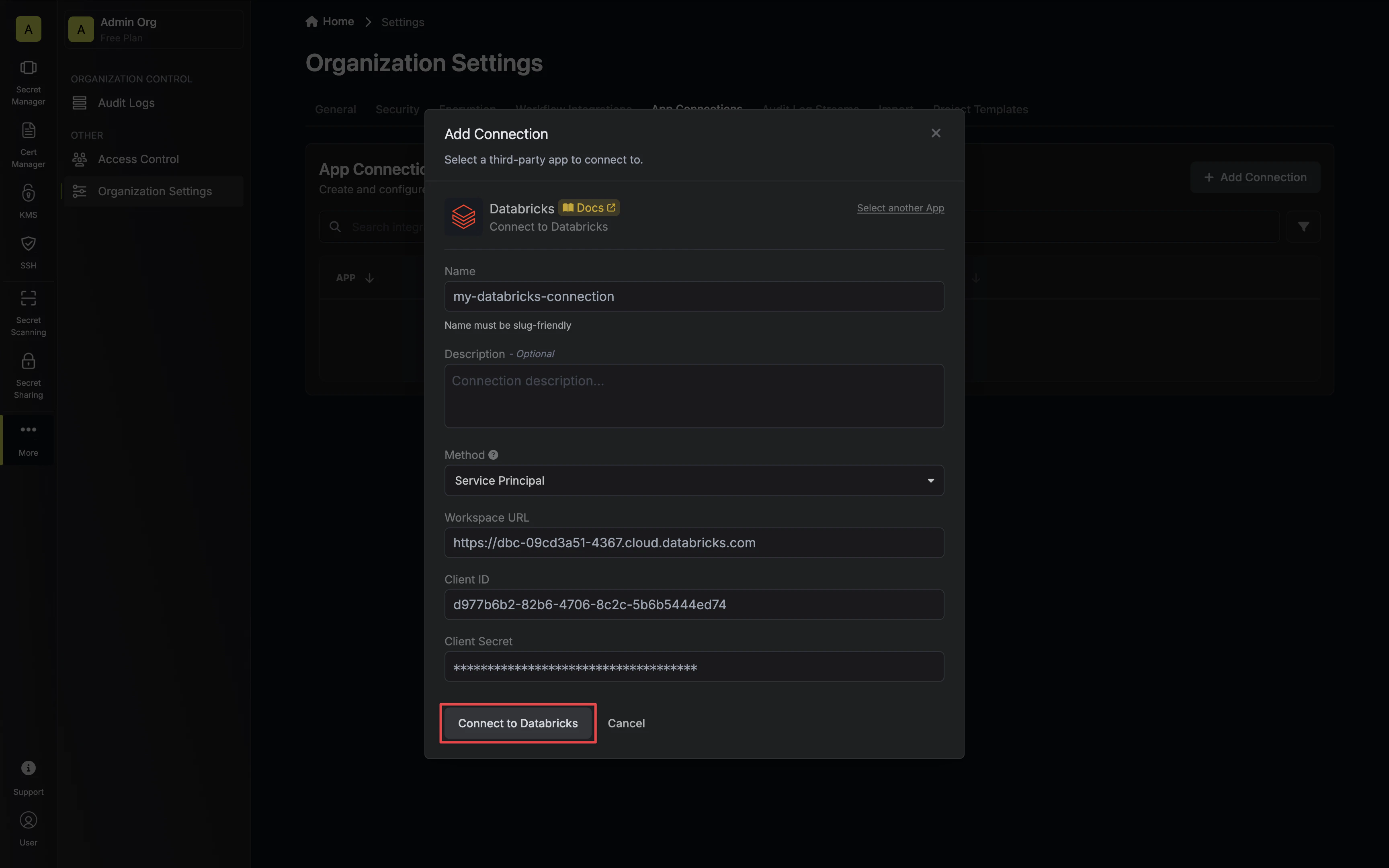
Task: Click the top-left organization avatar A
Action: [x=28, y=29]
